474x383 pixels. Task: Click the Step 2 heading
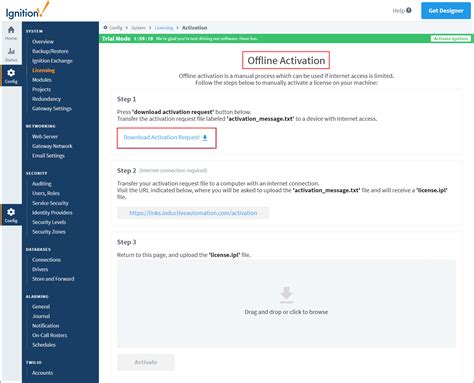(x=126, y=171)
